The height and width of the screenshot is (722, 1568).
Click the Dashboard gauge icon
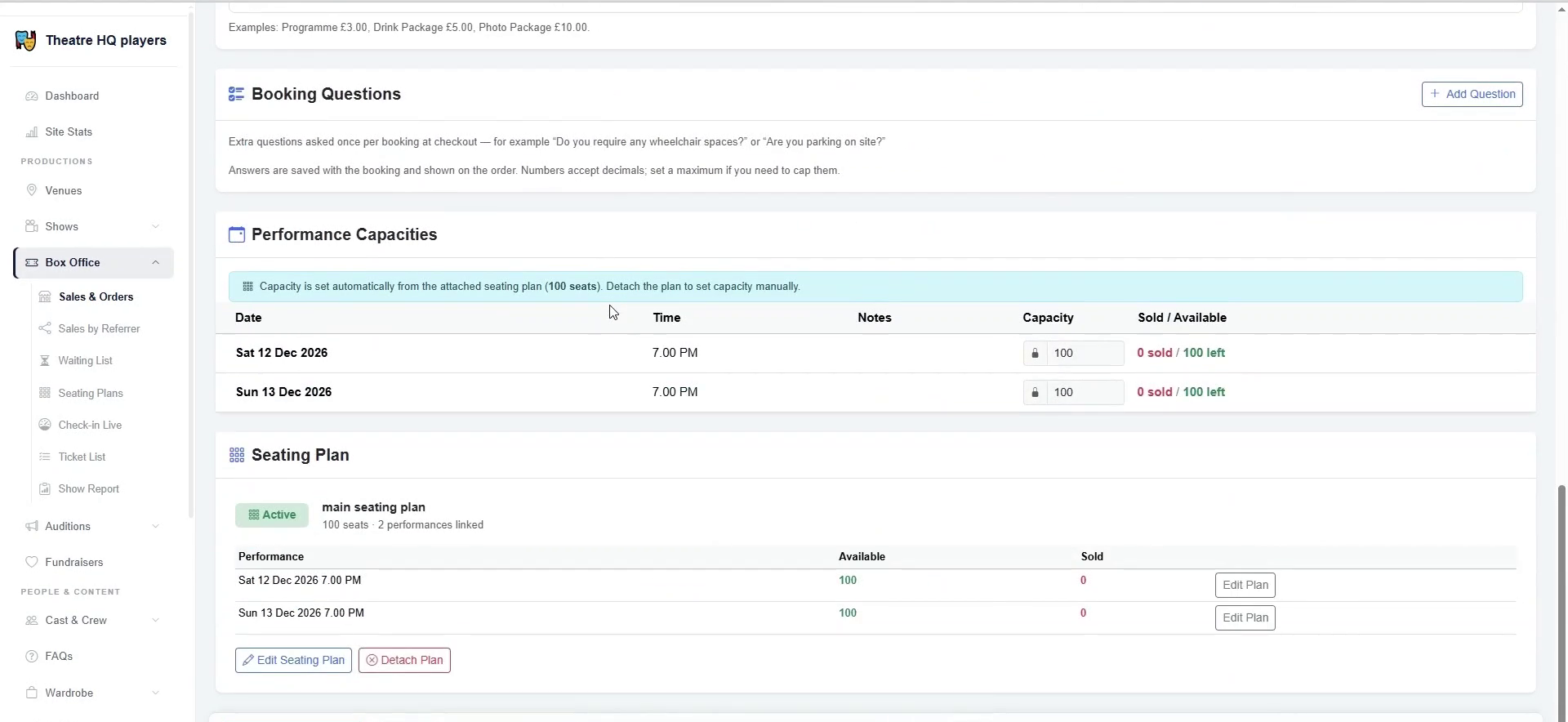click(32, 96)
